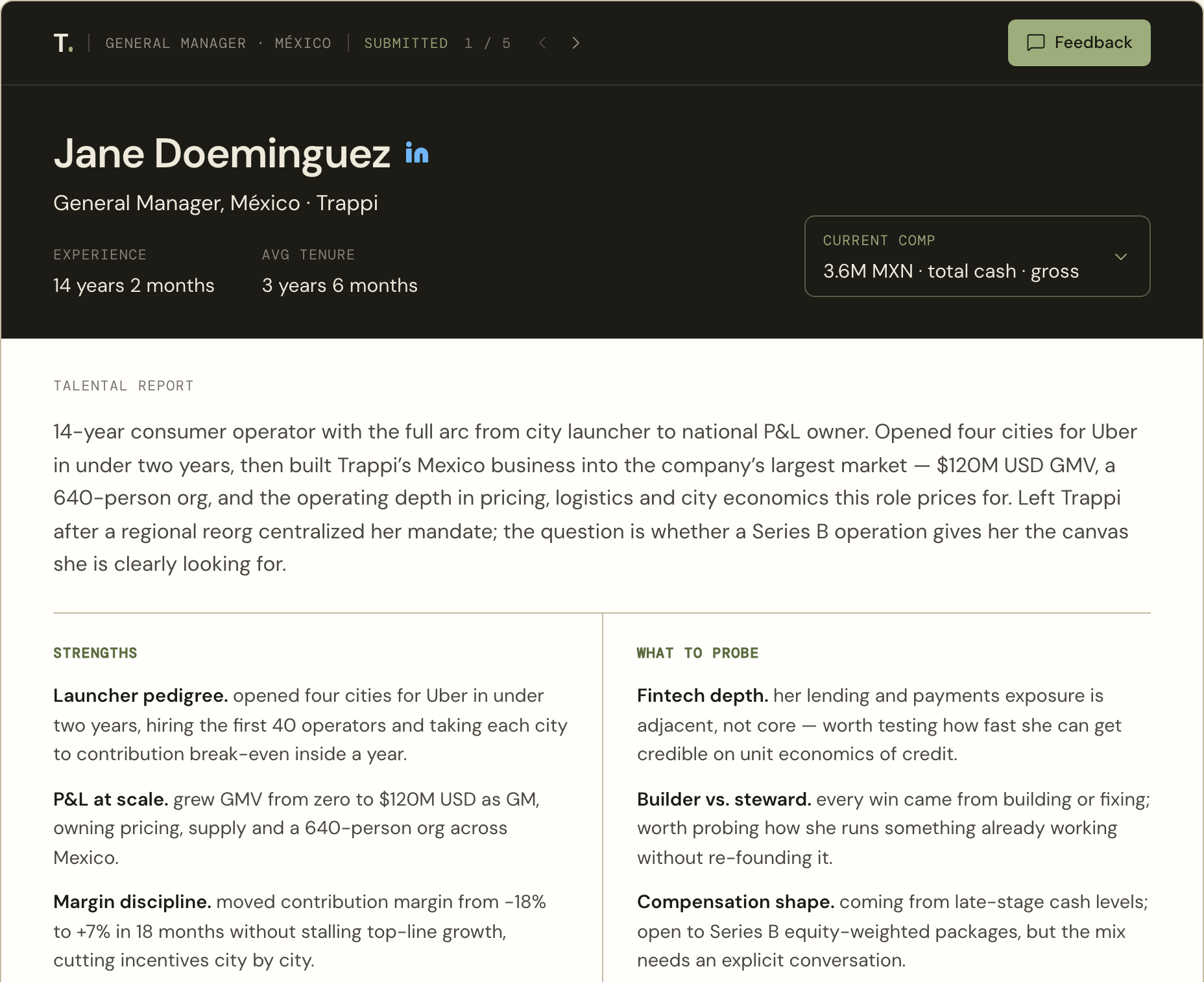Click the candidate name Jane Doeminguez
The width and height of the screenshot is (1204, 982).
point(222,154)
